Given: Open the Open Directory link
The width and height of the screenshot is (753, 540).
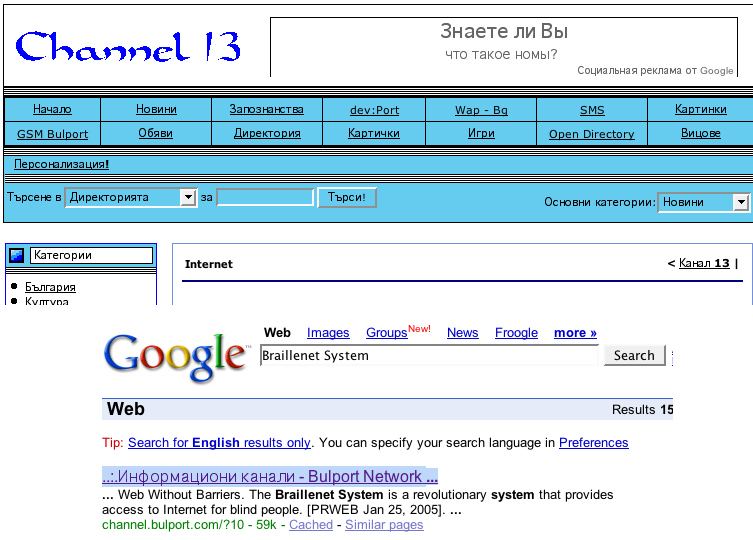Looking at the screenshot, I should [592, 134].
